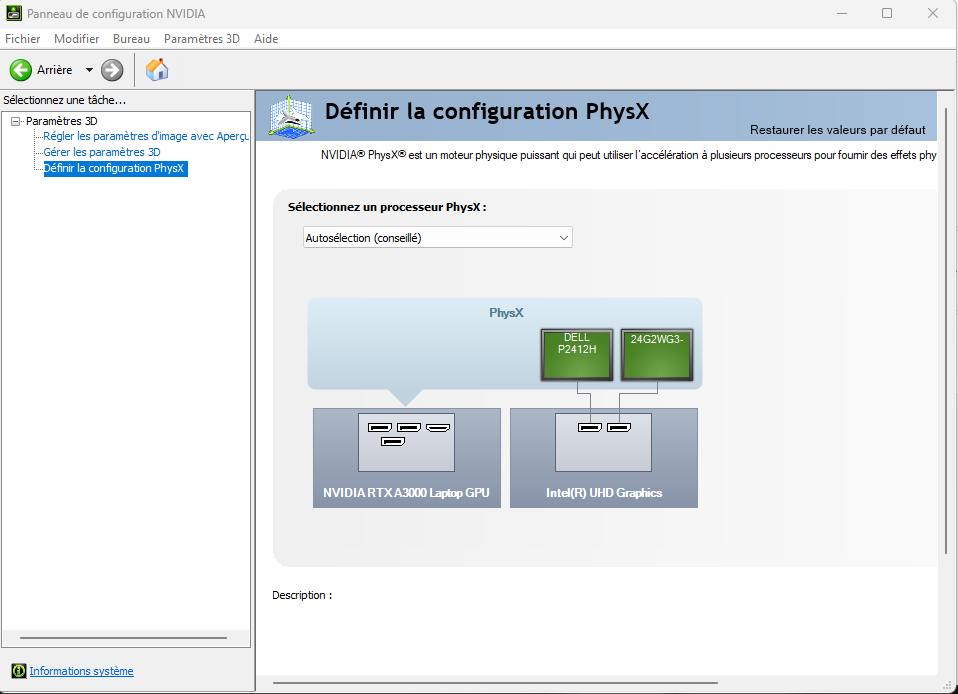Click the PhysX header graphic icon
The height and width of the screenshot is (694, 958).
[x=292, y=116]
